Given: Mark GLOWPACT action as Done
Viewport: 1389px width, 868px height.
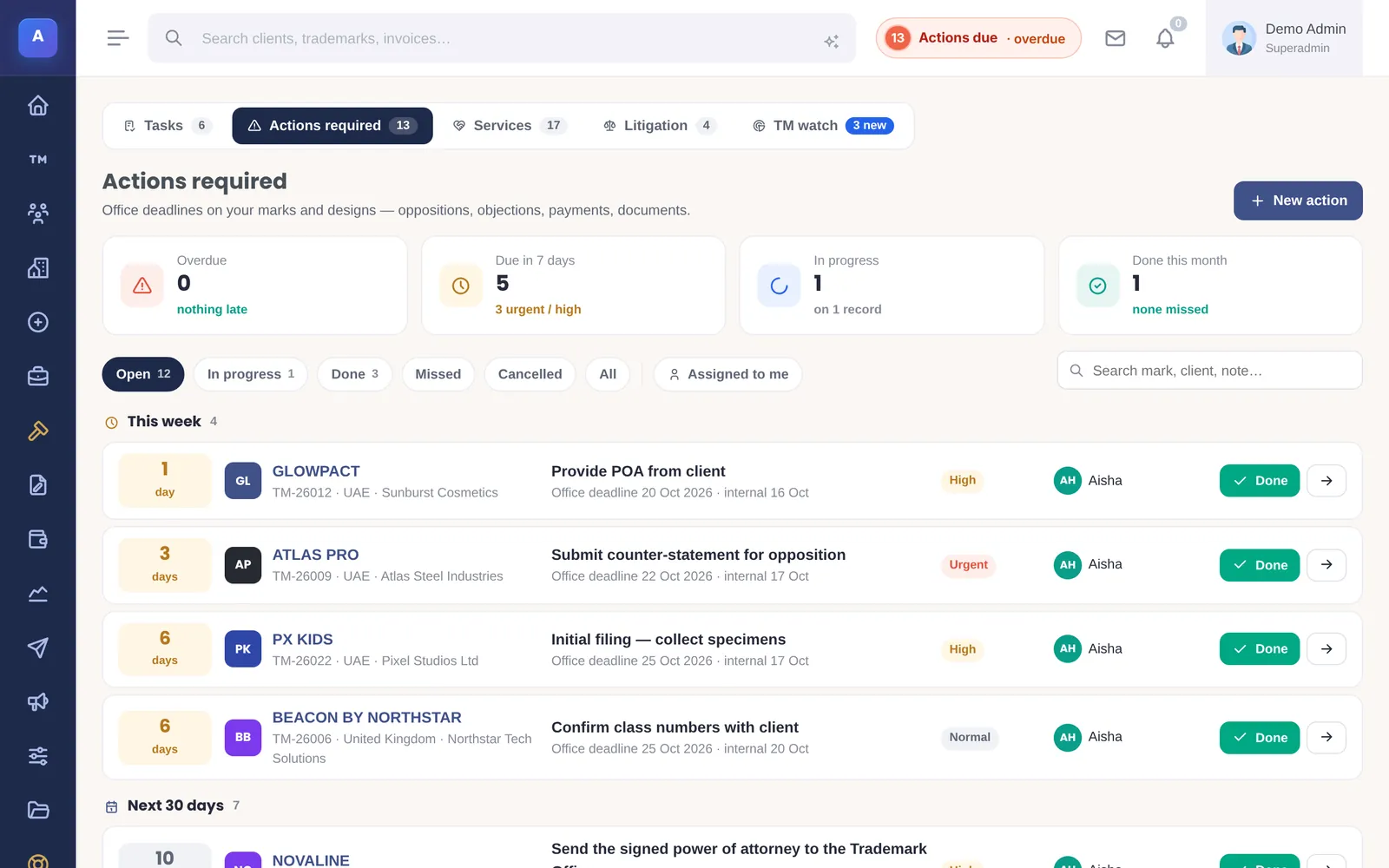Looking at the screenshot, I should coord(1260,481).
